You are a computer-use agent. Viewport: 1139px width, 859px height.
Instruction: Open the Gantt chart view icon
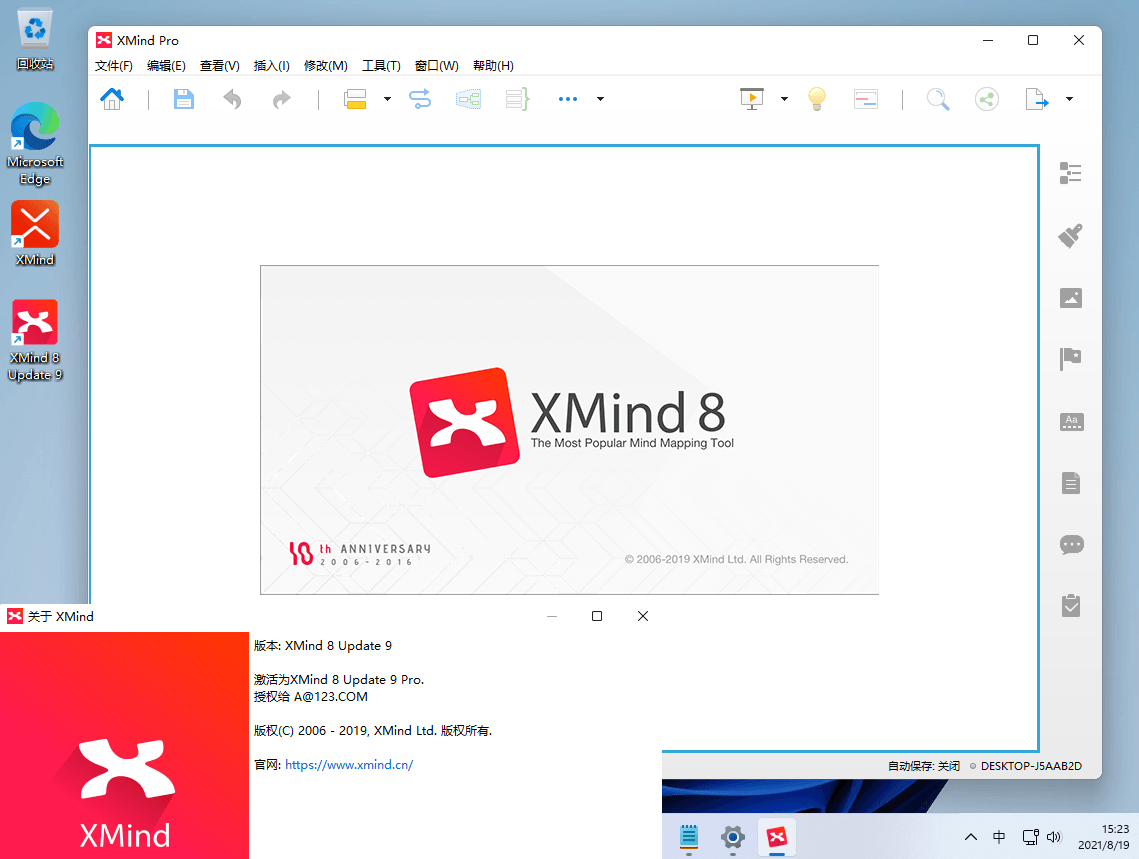866,99
